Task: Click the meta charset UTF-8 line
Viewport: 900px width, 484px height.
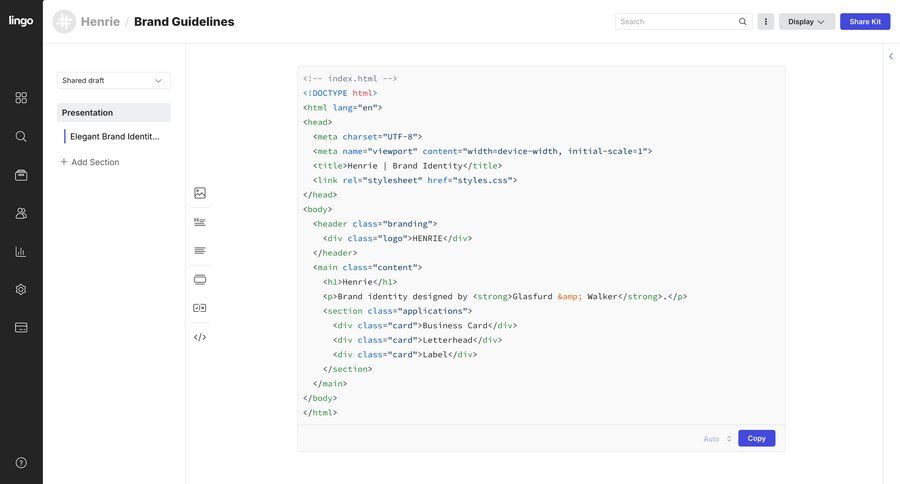Action: 367,137
